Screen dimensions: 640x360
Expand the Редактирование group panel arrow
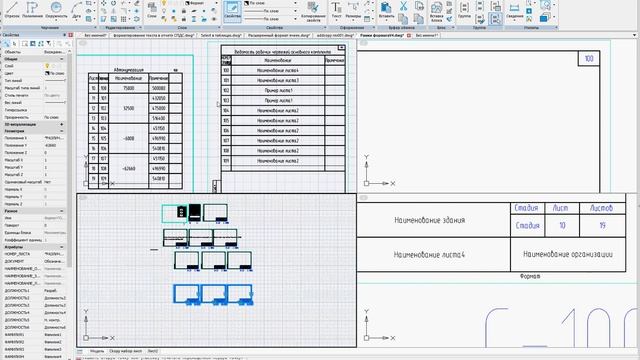click(x=140, y=28)
